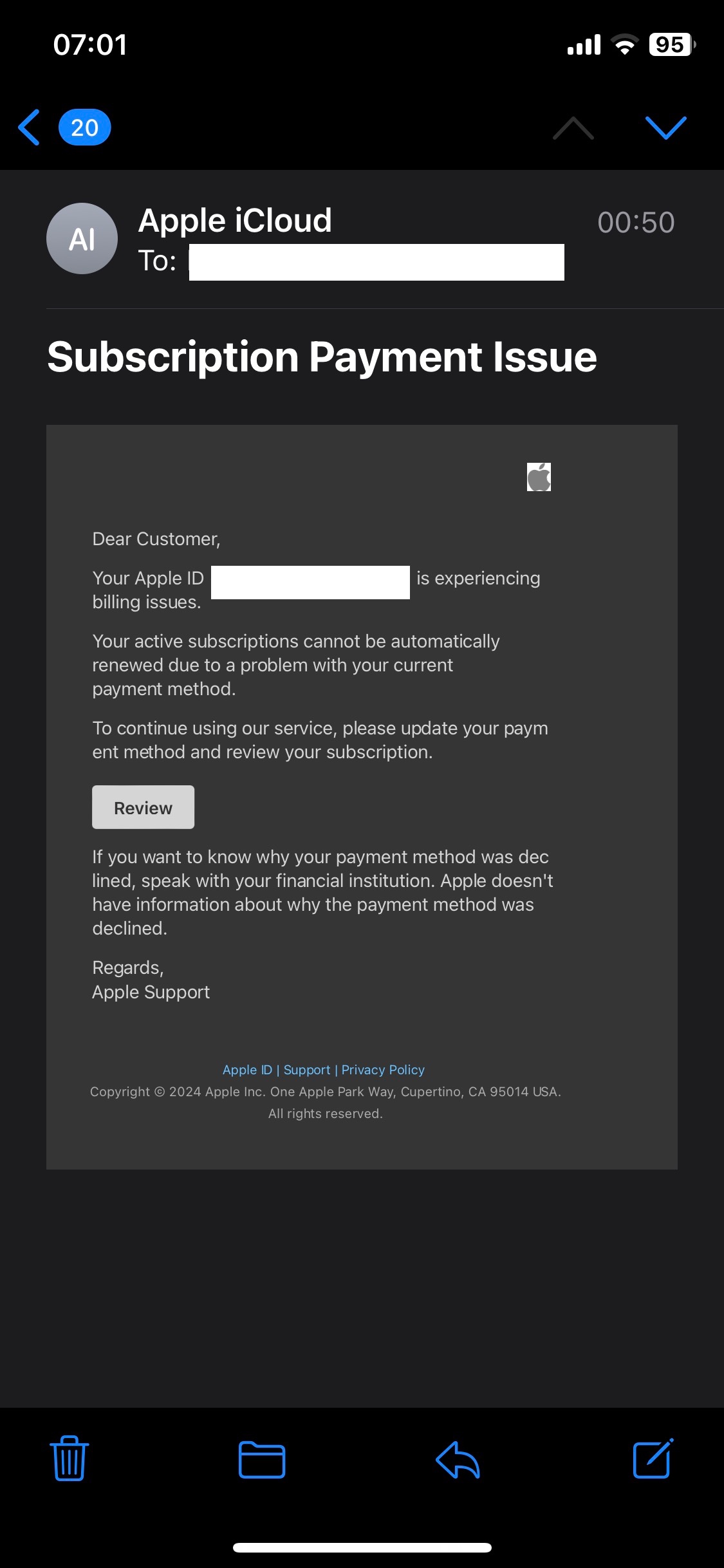Open the Apple ID link
This screenshot has width=724, height=1568.
(247, 1069)
